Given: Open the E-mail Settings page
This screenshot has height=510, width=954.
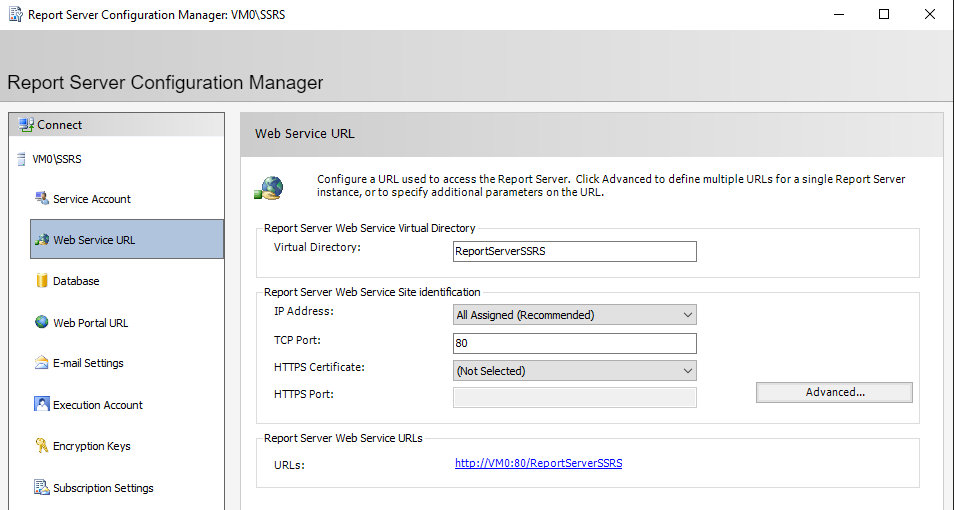Looking at the screenshot, I should (127, 363).
